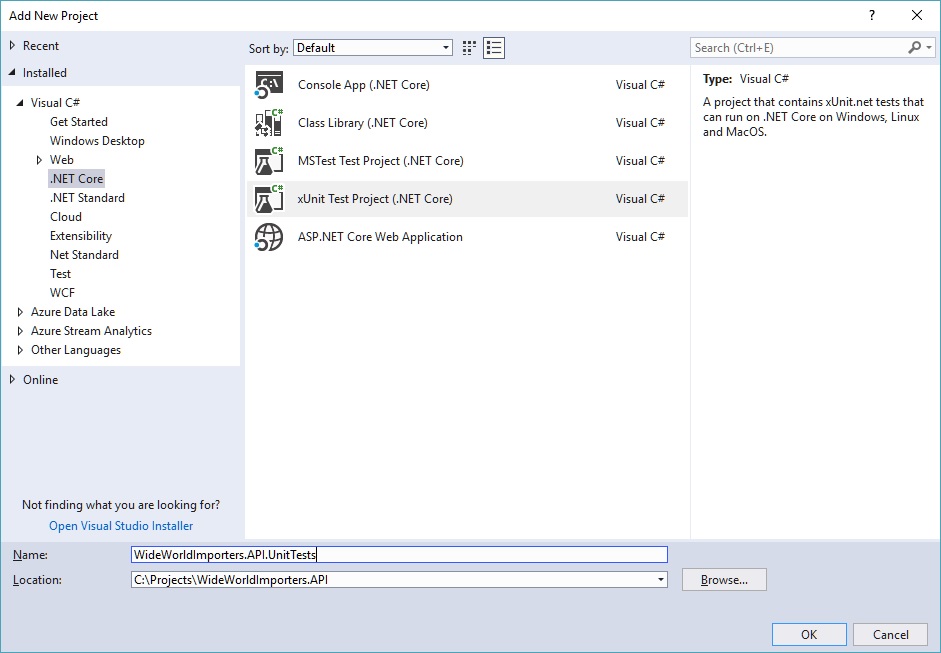941x653 pixels.
Task: Click the Console App project template icon
Action: (x=269, y=85)
